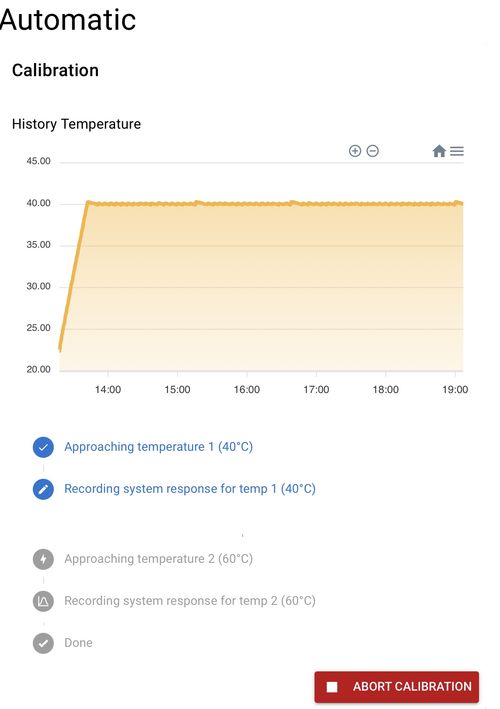This screenshot has width=500, height=709.
Task: Click the Done step label
Action: (x=78, y=643)
